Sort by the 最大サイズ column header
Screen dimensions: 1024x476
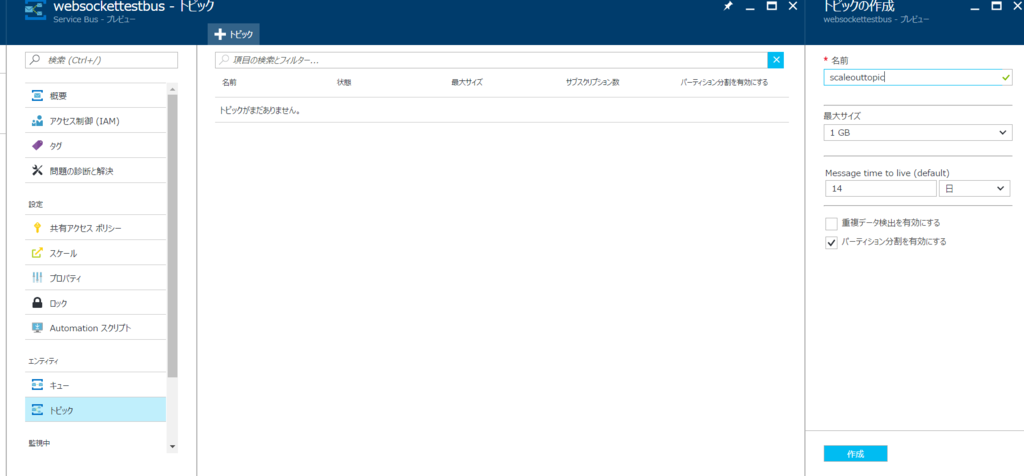click(x=466, y=83)
